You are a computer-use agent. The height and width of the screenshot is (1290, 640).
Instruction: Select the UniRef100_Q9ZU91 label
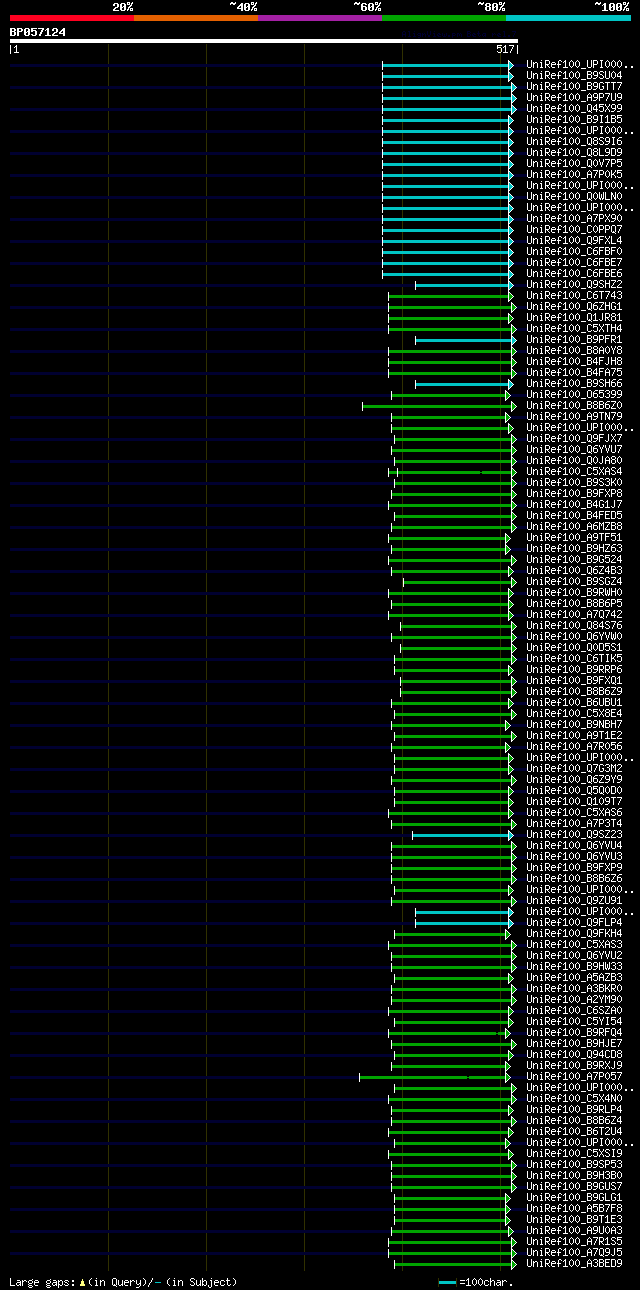click(x=574, y=901)
